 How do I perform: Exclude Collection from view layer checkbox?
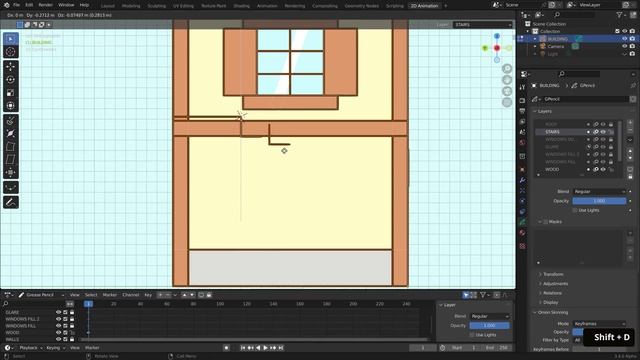point(617,31)
